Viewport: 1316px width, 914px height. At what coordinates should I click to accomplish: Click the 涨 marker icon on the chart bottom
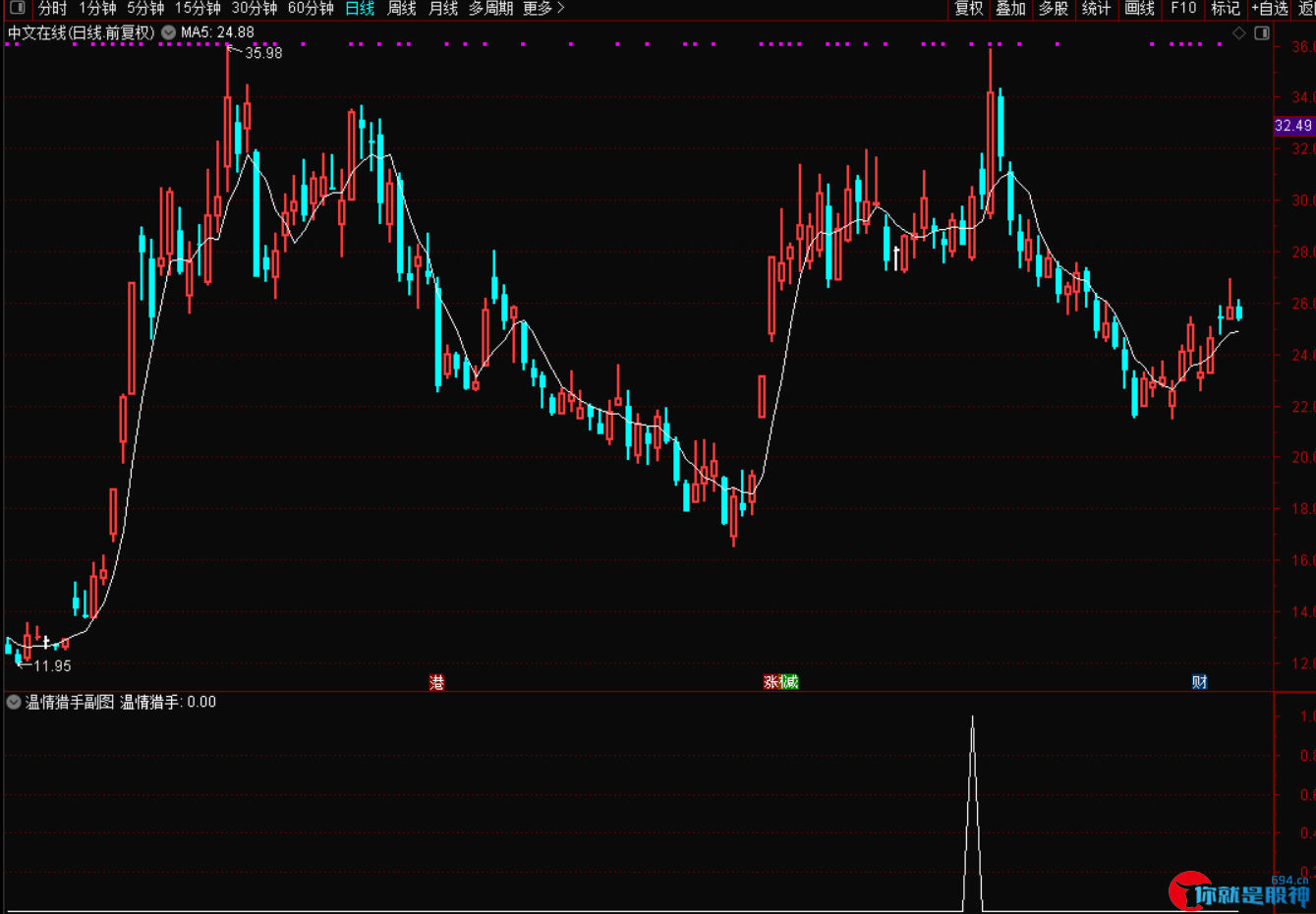772,682
